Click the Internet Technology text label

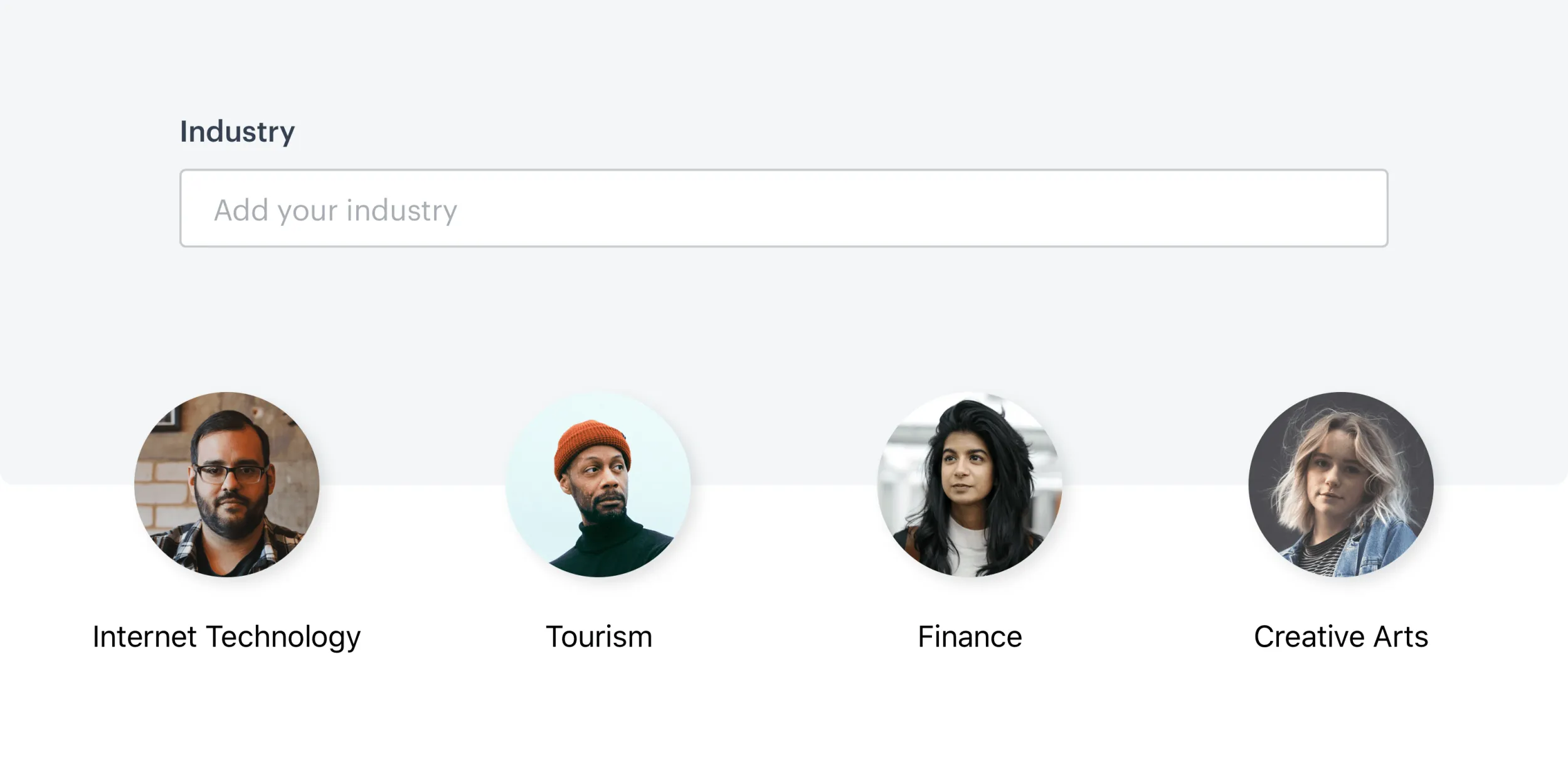point(226,637)
